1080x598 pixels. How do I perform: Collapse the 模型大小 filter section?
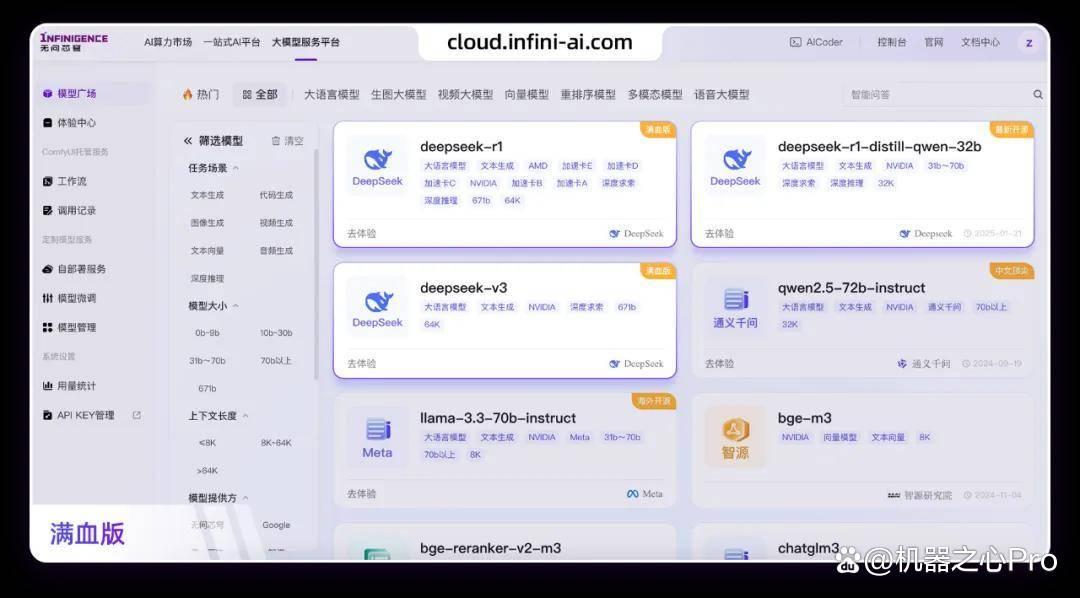pos(236,306)
